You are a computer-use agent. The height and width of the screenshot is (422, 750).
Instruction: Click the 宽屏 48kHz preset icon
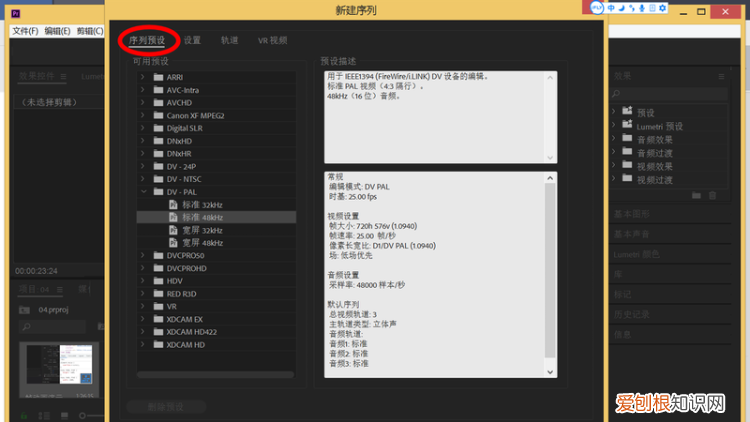point(173,243)
